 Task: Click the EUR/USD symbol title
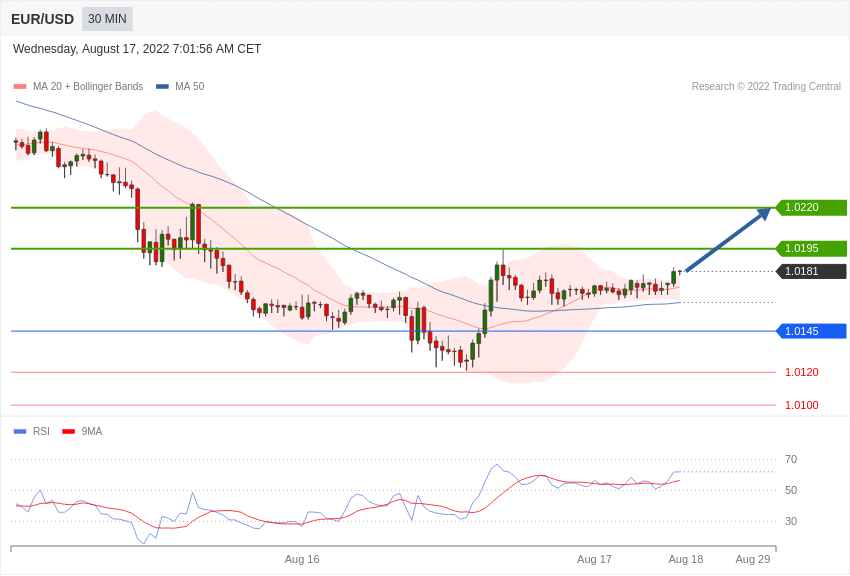pos(42,19)
